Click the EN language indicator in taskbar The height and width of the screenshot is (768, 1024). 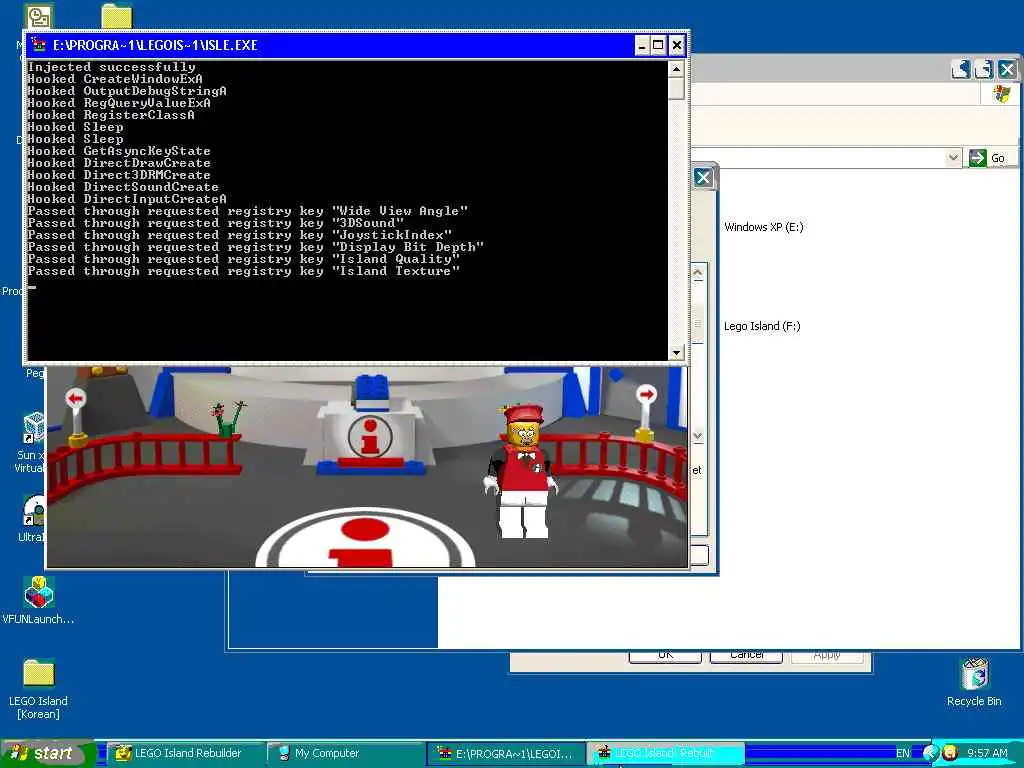coord(903,754)
